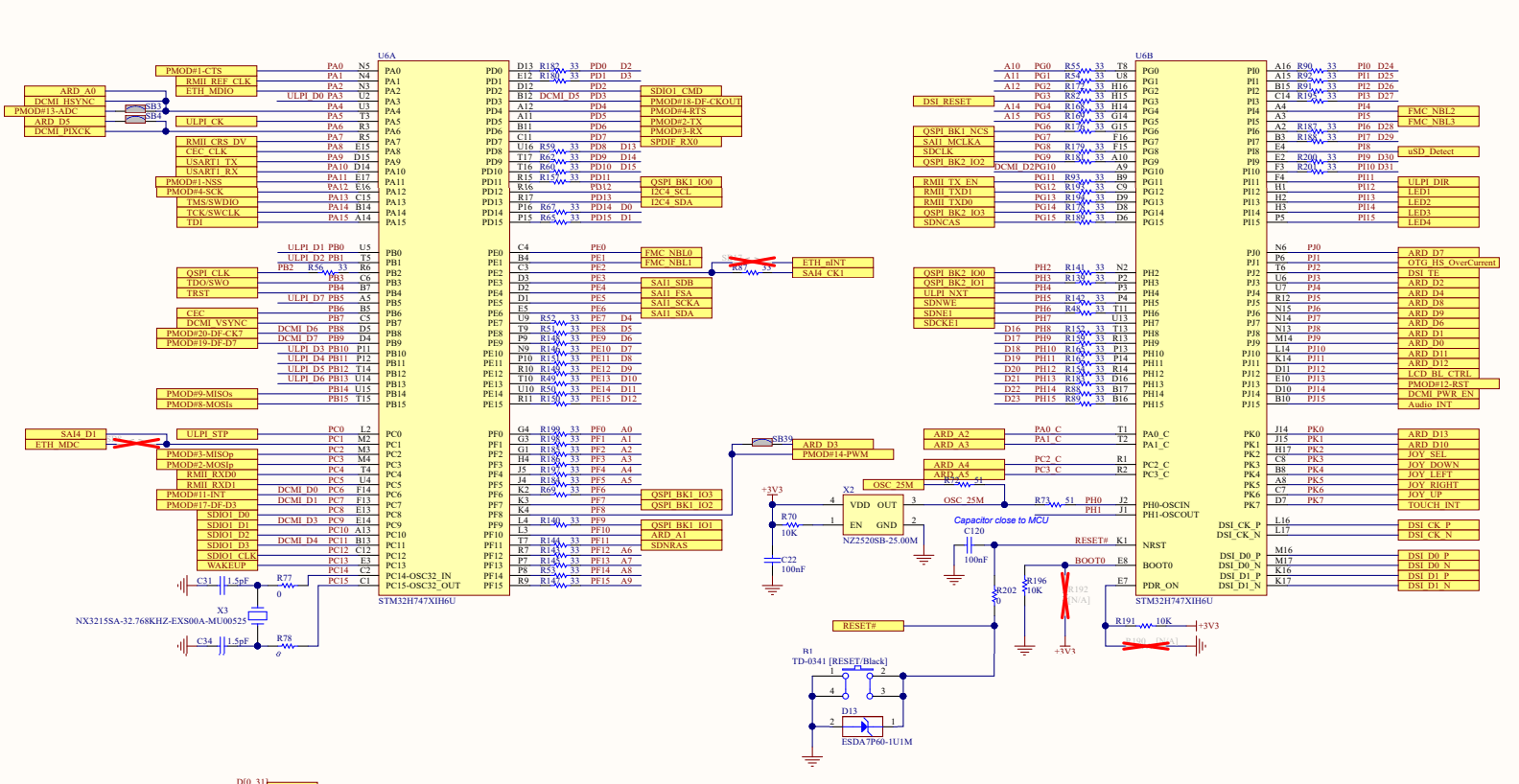This screenshot has height=784, width=1519.
Task: Click the ETH_nINT net label
Action: [832, 263]
